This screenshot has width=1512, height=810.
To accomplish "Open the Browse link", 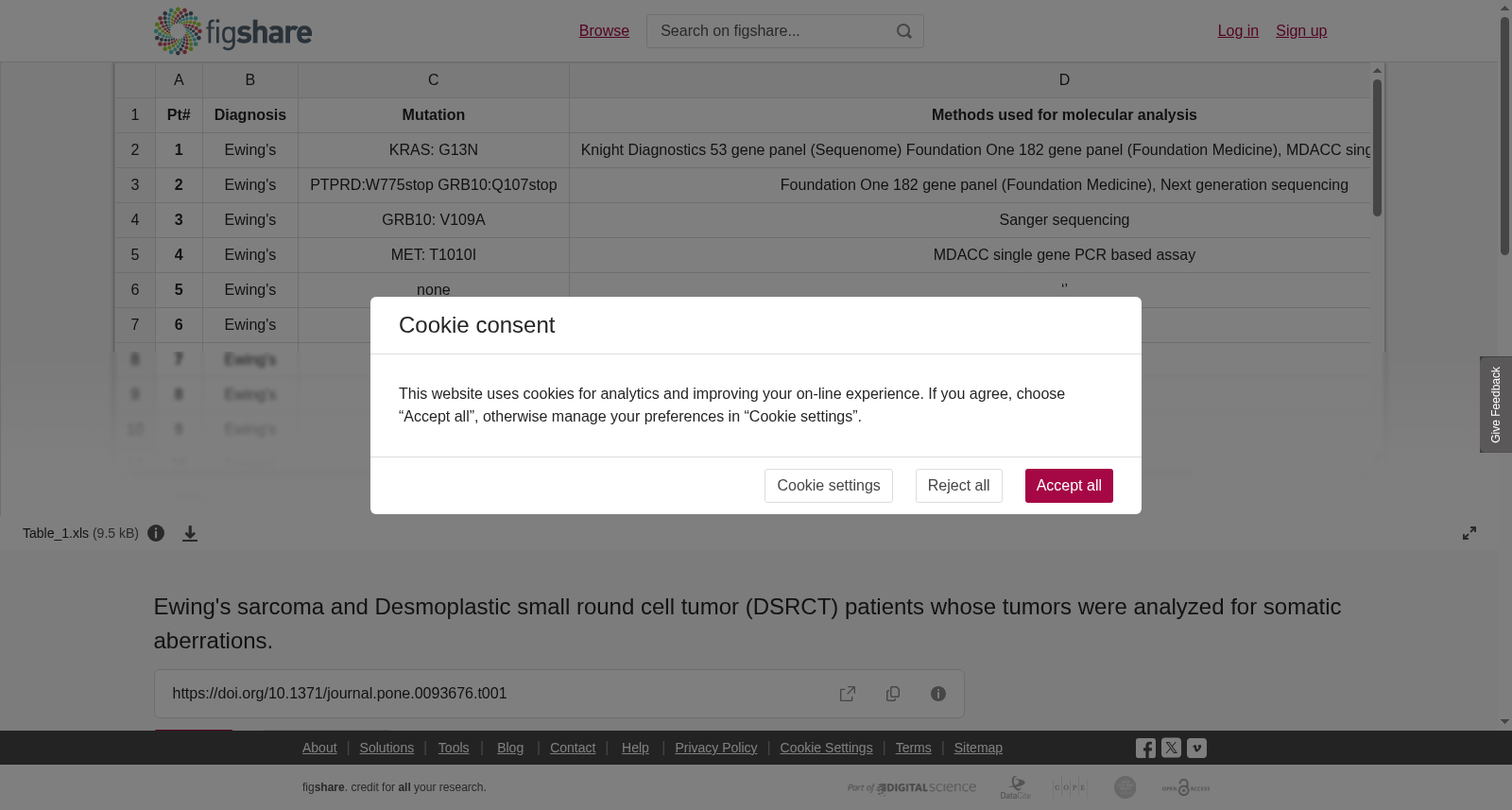I will tap(604, 31).
